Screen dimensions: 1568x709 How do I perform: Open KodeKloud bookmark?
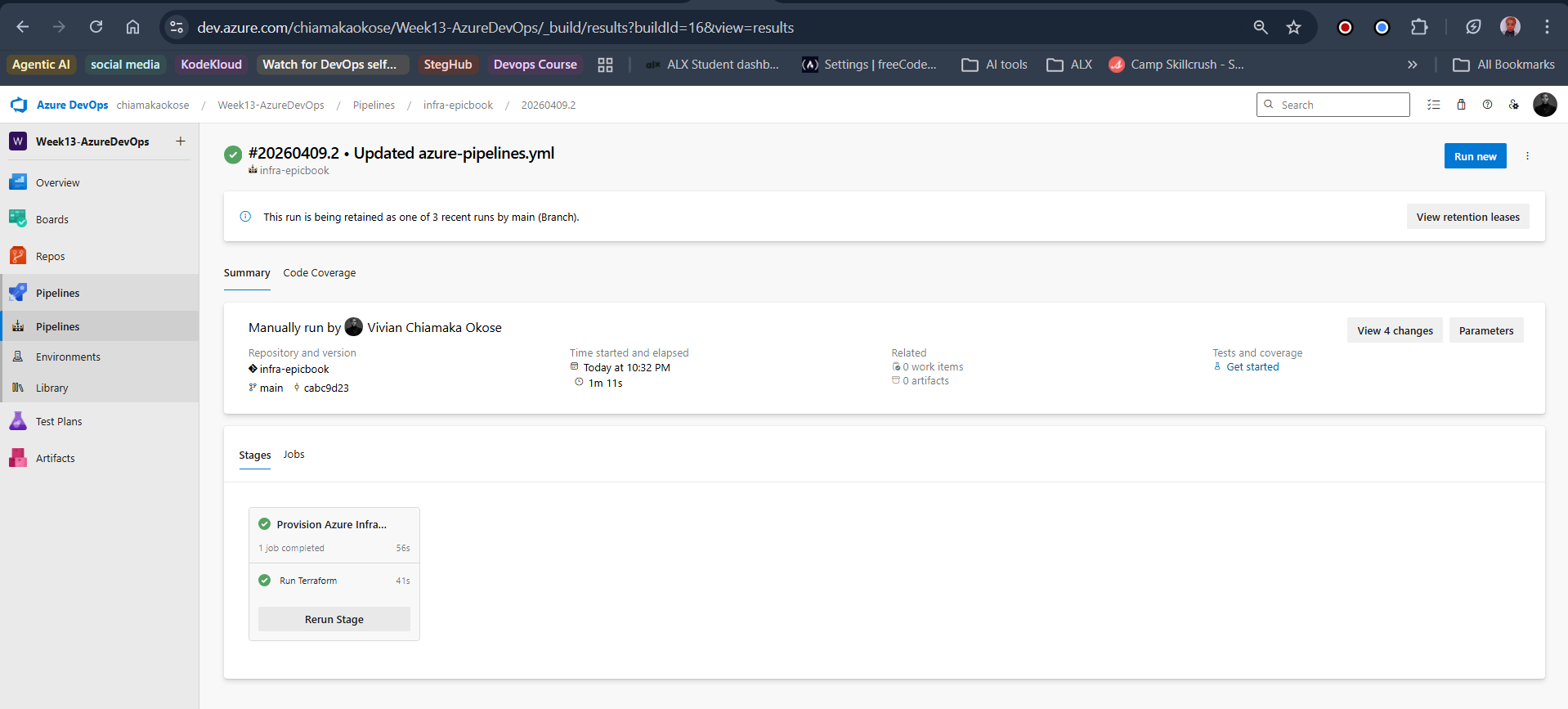point(212,65)
